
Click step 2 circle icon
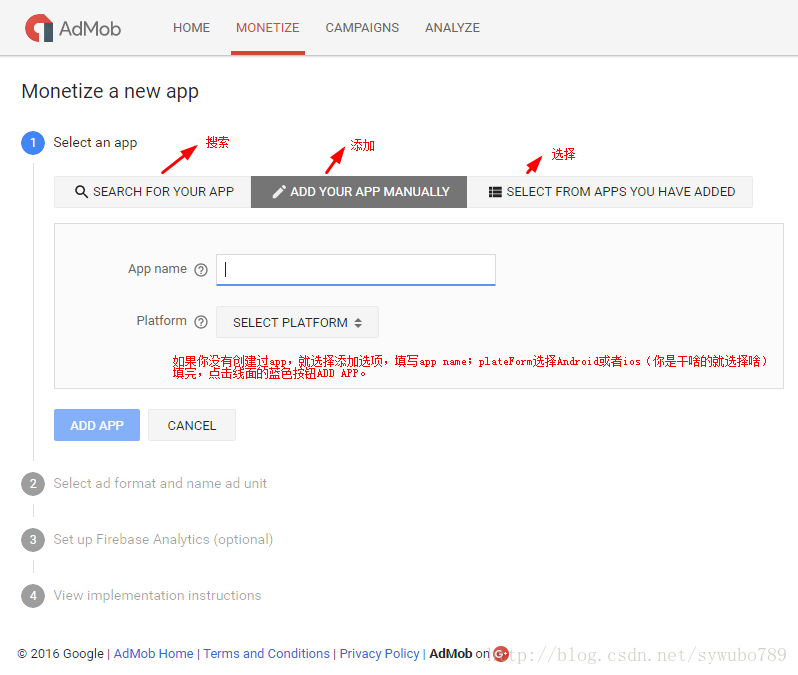tap(33, 484)
